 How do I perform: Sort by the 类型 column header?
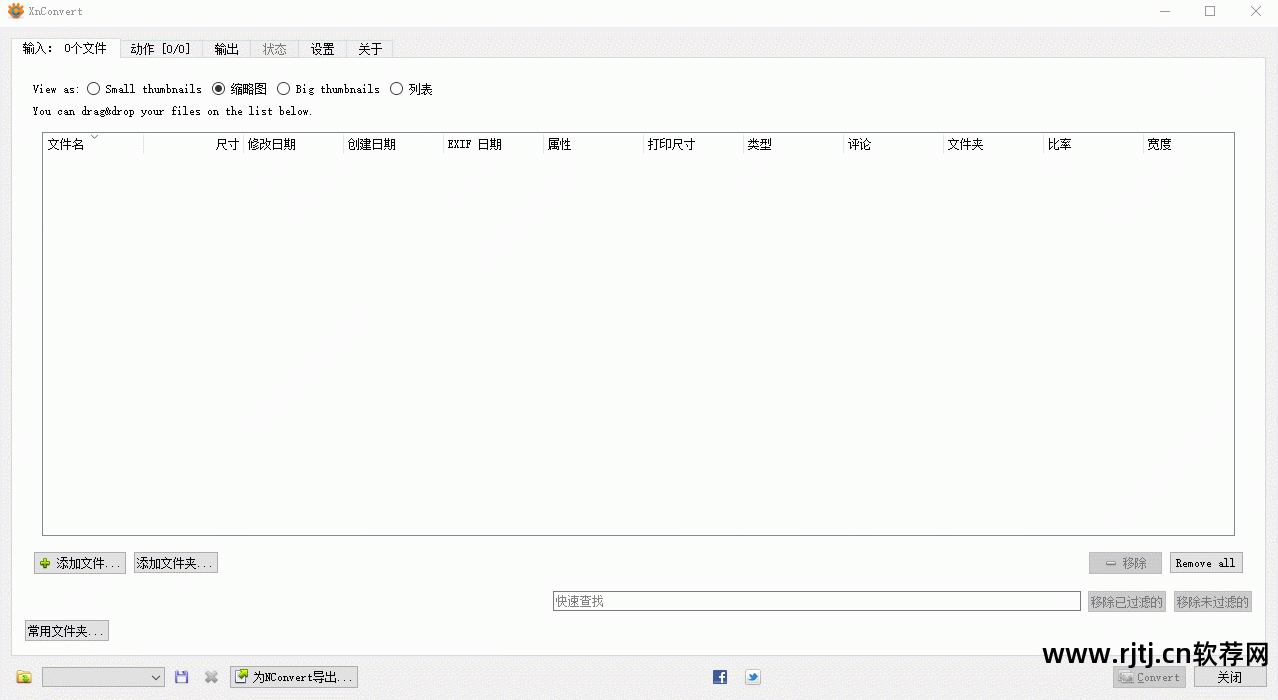click(x=794, y=144)
